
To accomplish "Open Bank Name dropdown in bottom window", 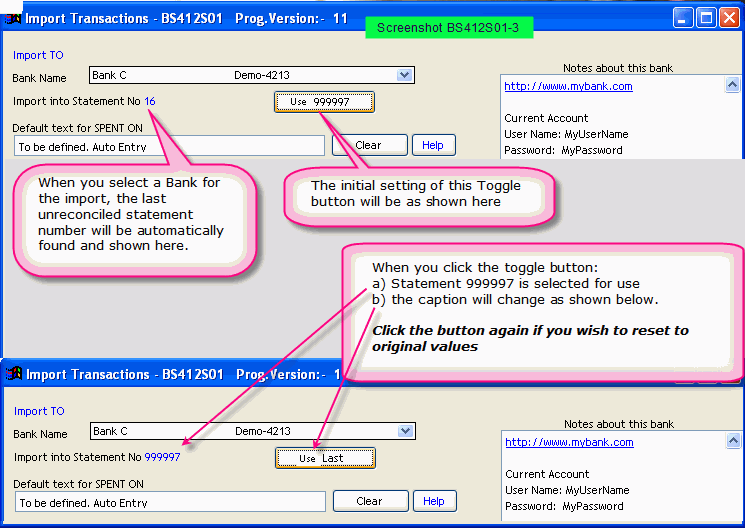I will [405, 431].
